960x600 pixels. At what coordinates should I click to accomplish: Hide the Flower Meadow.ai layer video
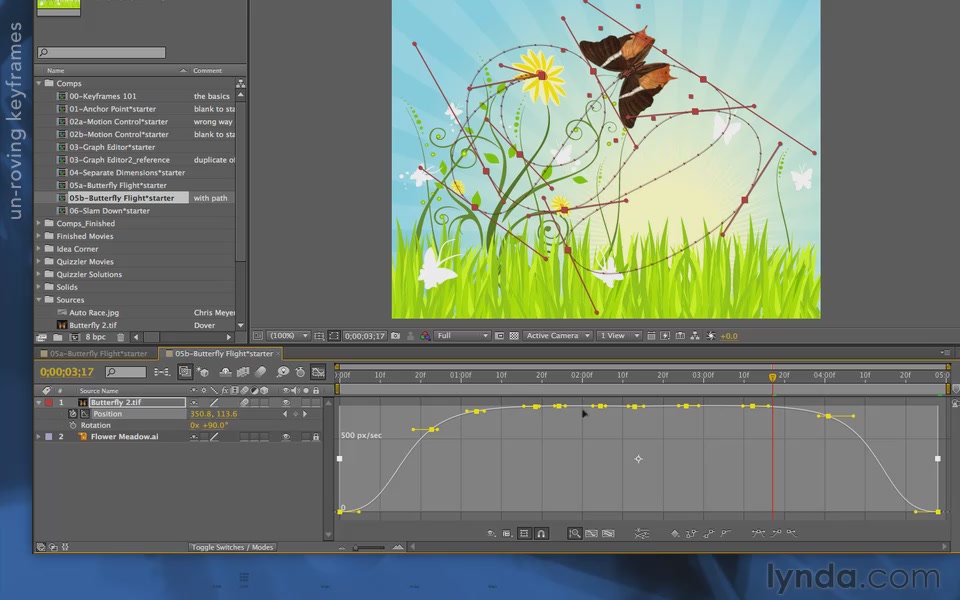tap(286, 437)
